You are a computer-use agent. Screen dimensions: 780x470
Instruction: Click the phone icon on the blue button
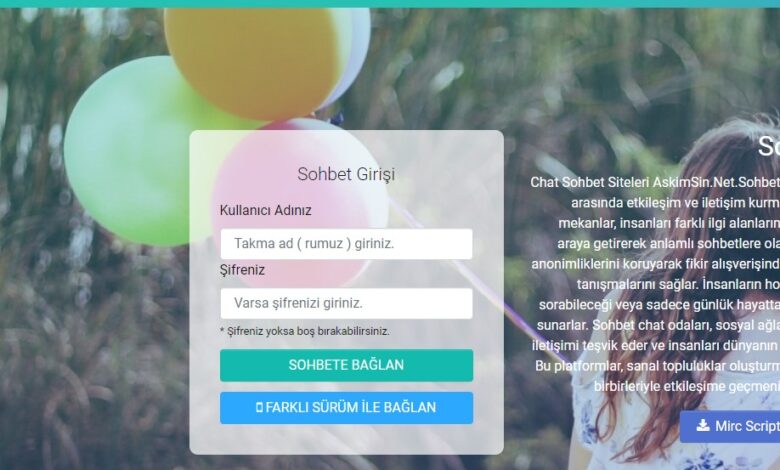(259, 408)
